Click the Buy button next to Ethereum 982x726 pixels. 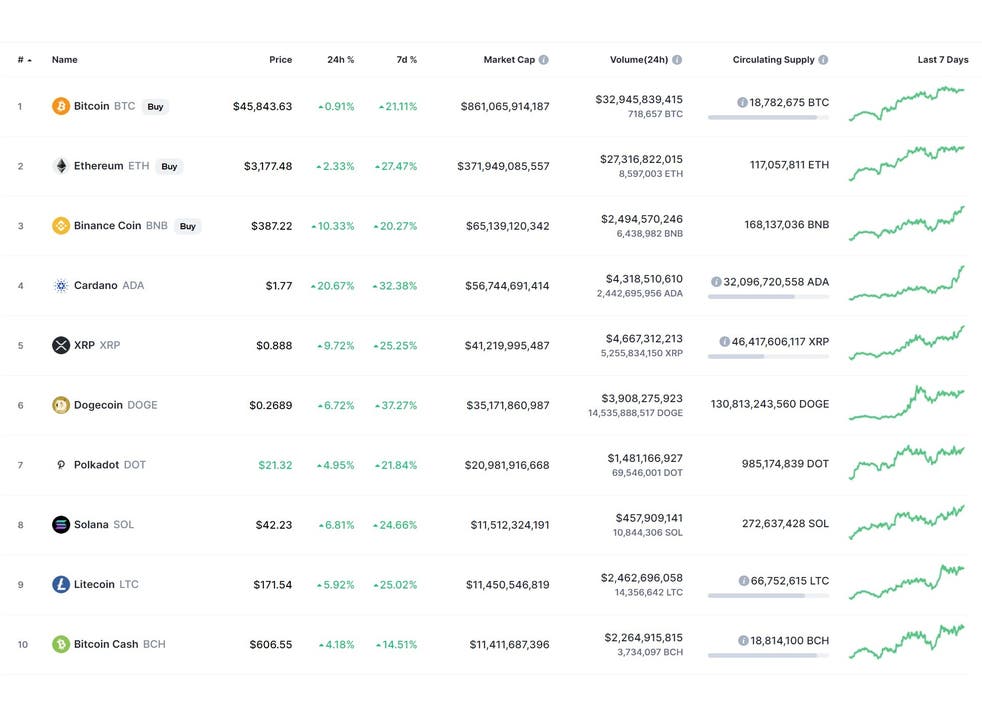[x=169, y=166]
